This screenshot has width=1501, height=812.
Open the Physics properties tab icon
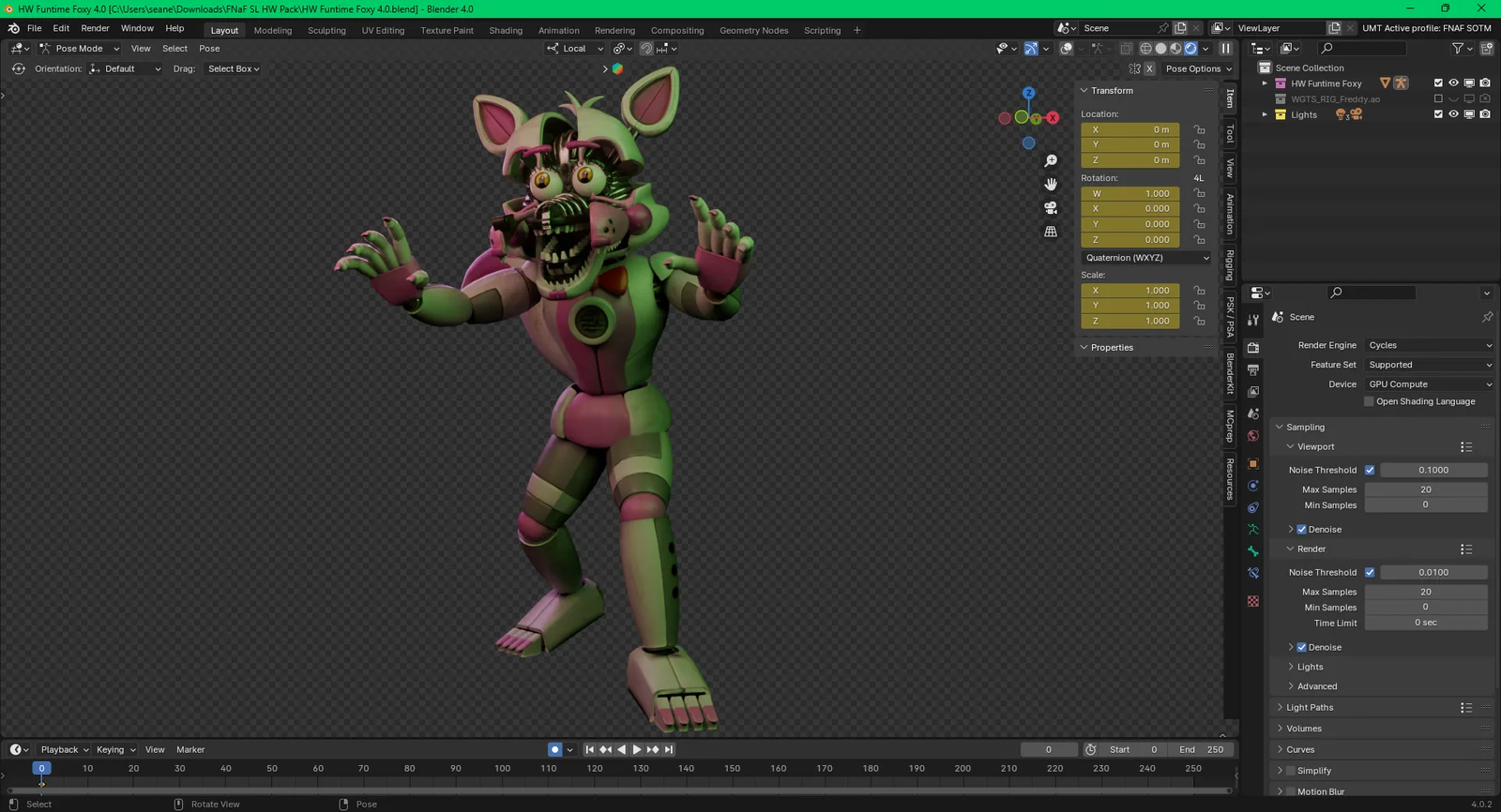point(1253,486)
